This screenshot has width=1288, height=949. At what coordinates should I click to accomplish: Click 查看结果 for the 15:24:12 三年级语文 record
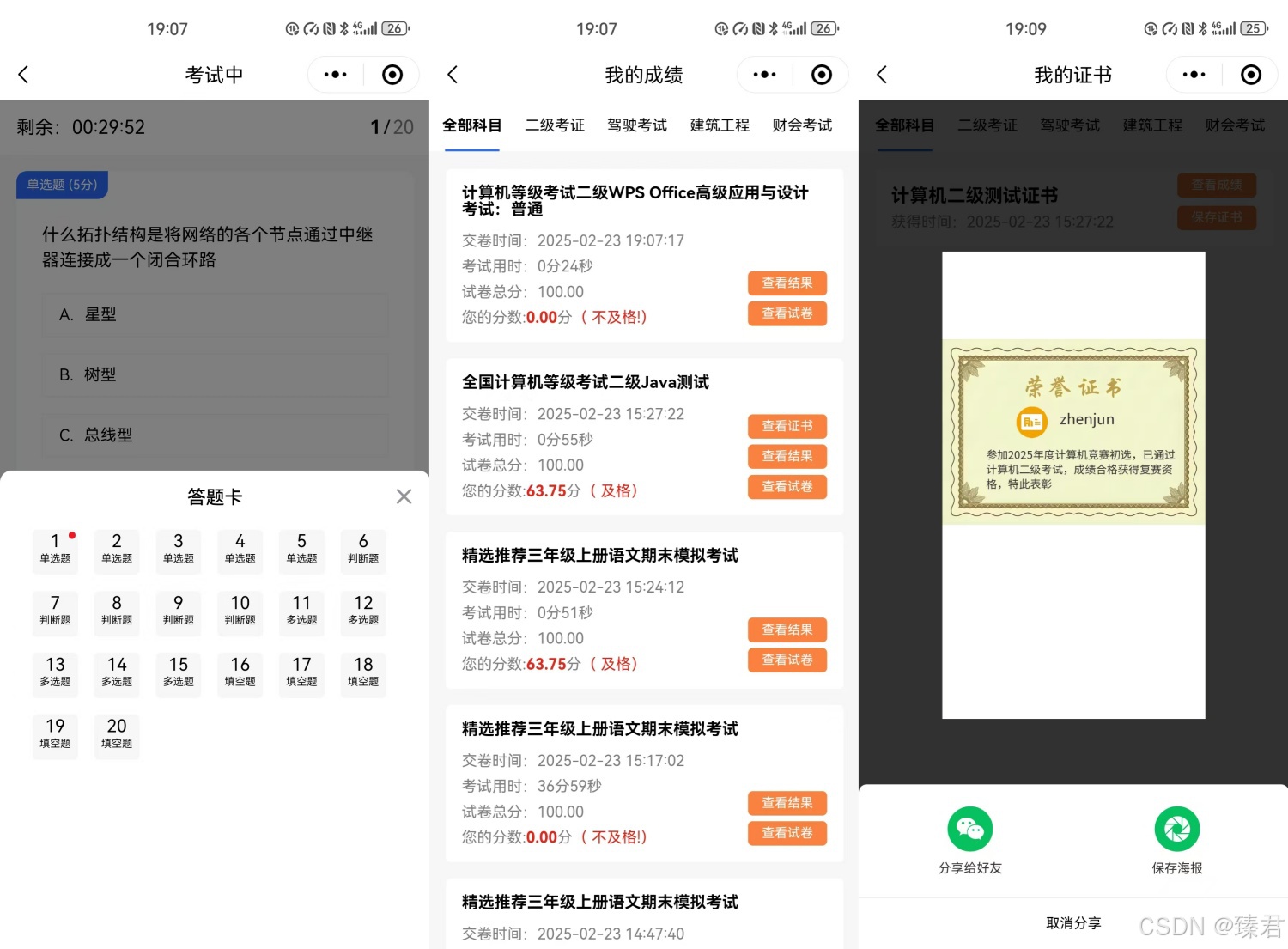[787, 630]
